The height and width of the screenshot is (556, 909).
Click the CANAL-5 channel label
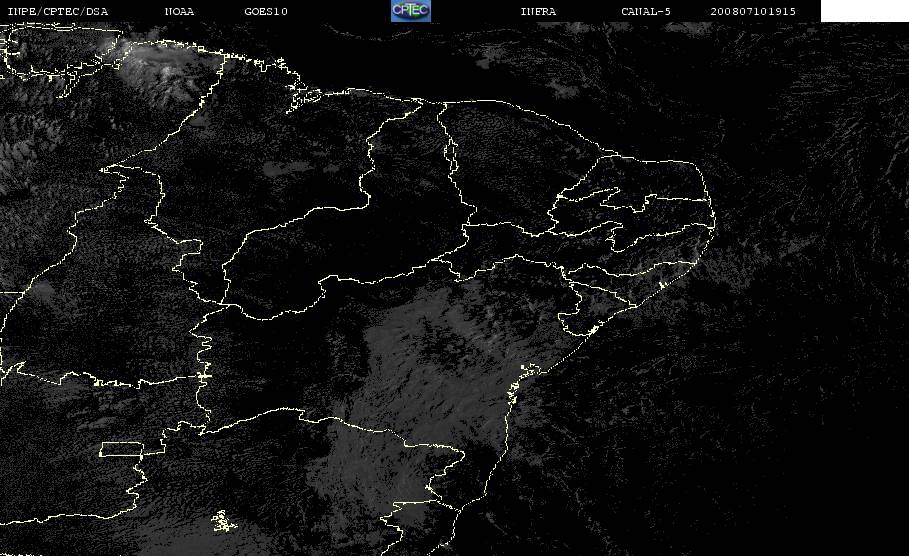(x=646, y=12)
